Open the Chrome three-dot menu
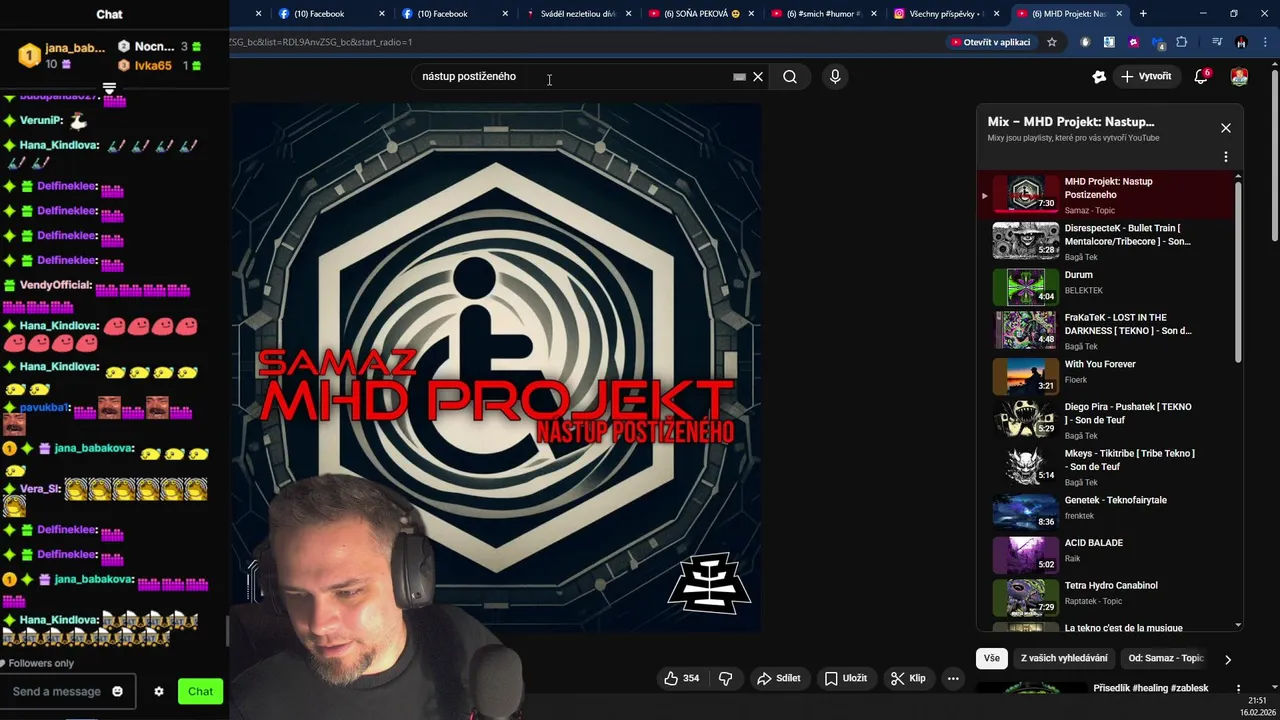Image resolution: width=1280 pixels, height=720 pixels. coord(1264,42)
